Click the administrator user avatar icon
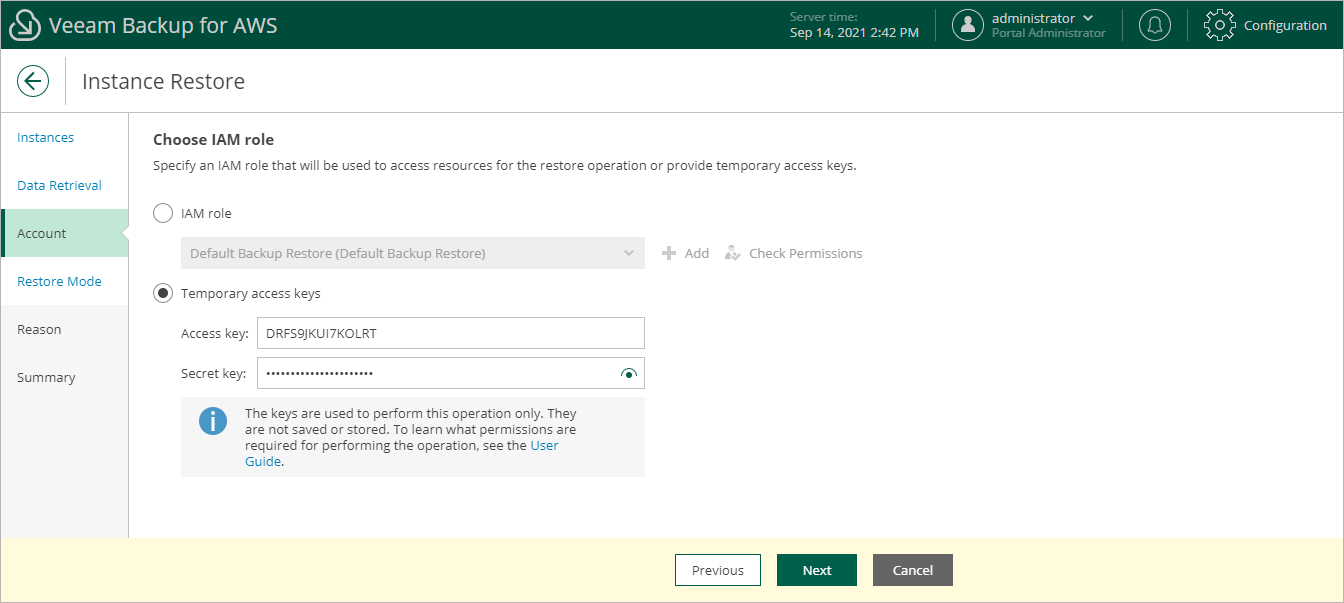 tap(967, 25)
